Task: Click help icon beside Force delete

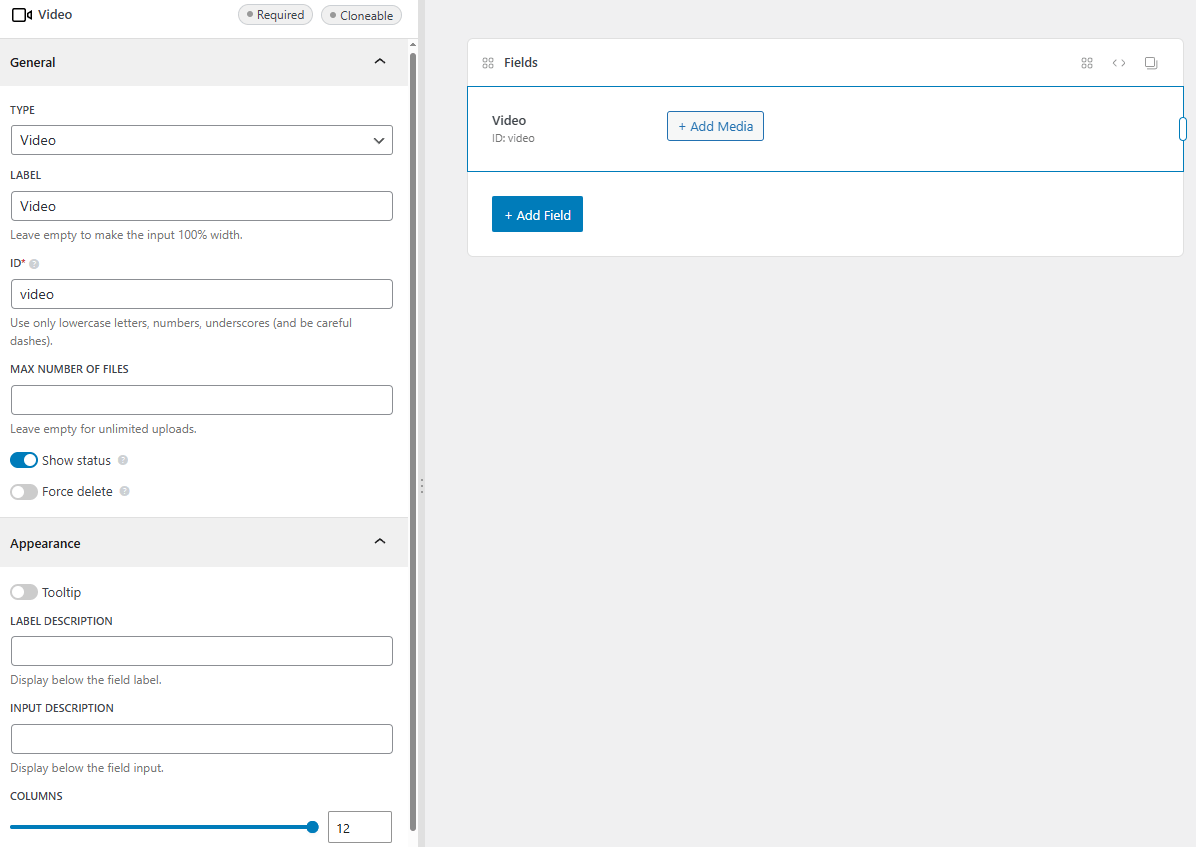Action: coord(125,492)
